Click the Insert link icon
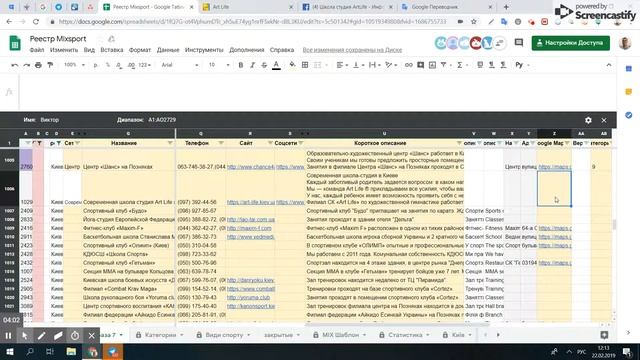The width and height of the screenshot is (640, 360). click(x=409, y=65)
